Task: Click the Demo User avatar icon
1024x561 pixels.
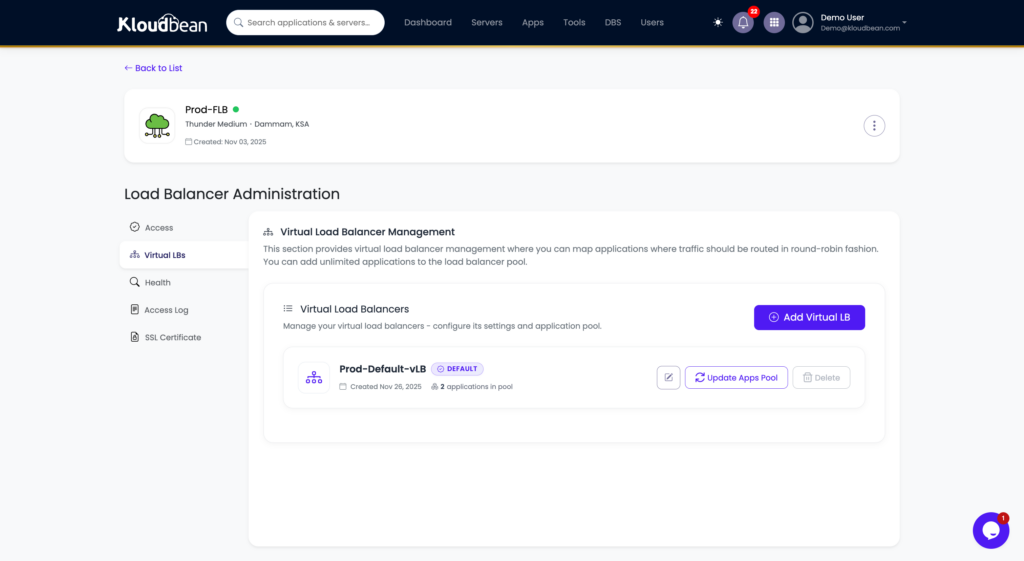Action: click(x=803, y=22)
